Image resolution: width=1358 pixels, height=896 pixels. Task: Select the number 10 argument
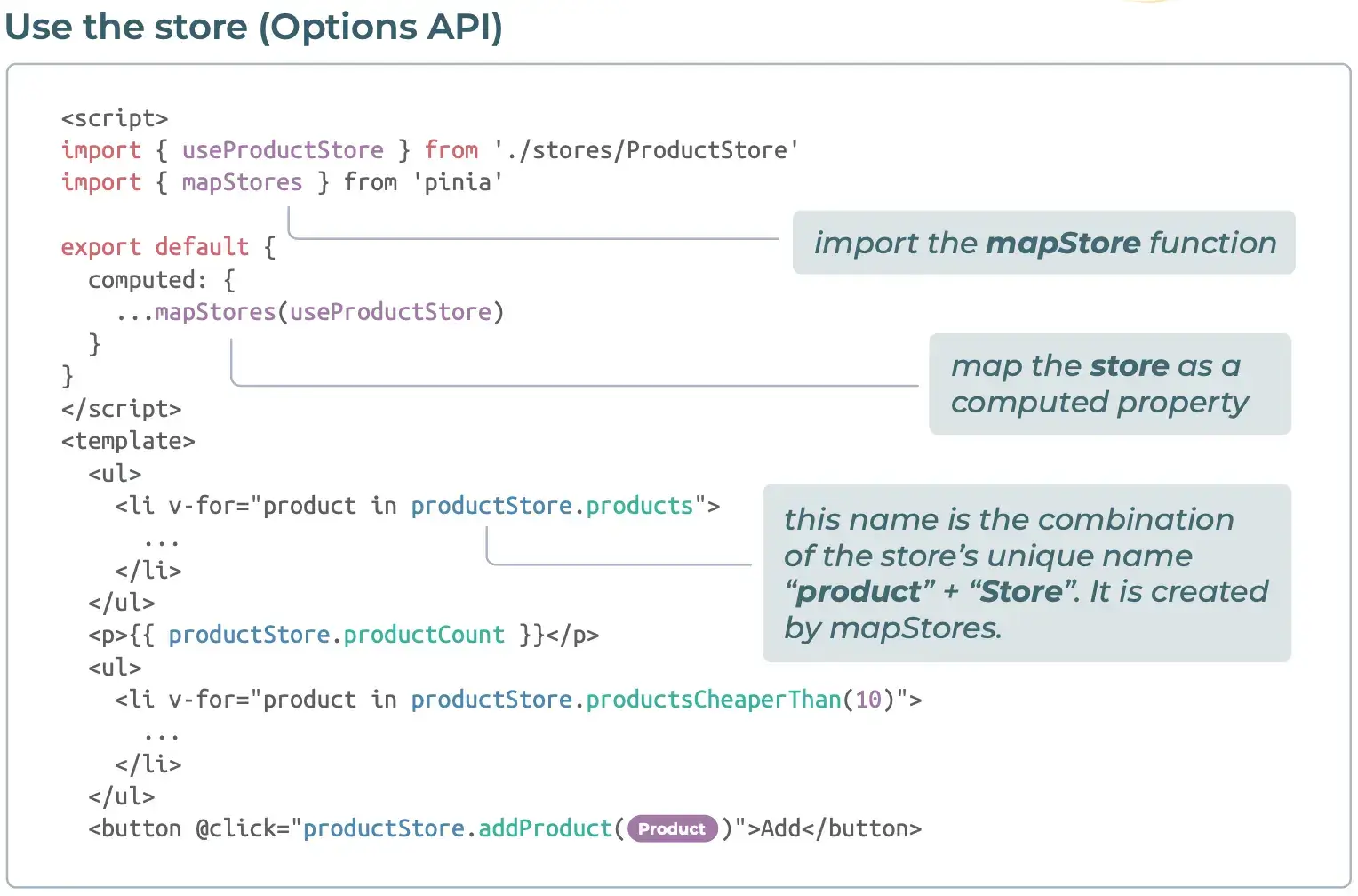click(868, 700)
